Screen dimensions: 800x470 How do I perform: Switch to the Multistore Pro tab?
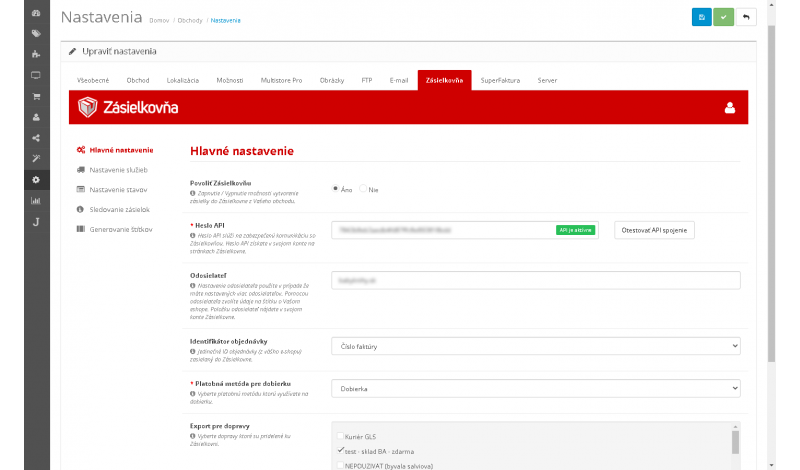click(x=281, y=81)
